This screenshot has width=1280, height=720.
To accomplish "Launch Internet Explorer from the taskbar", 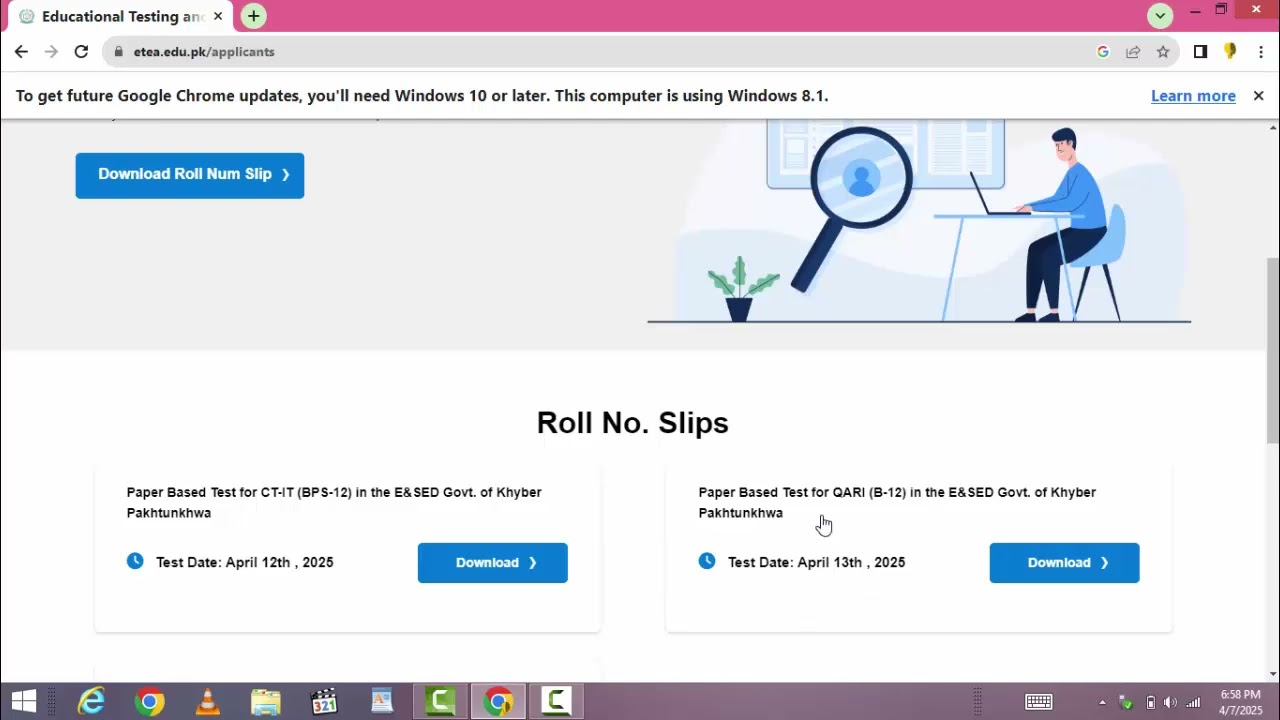I will (x=92, y=702).
